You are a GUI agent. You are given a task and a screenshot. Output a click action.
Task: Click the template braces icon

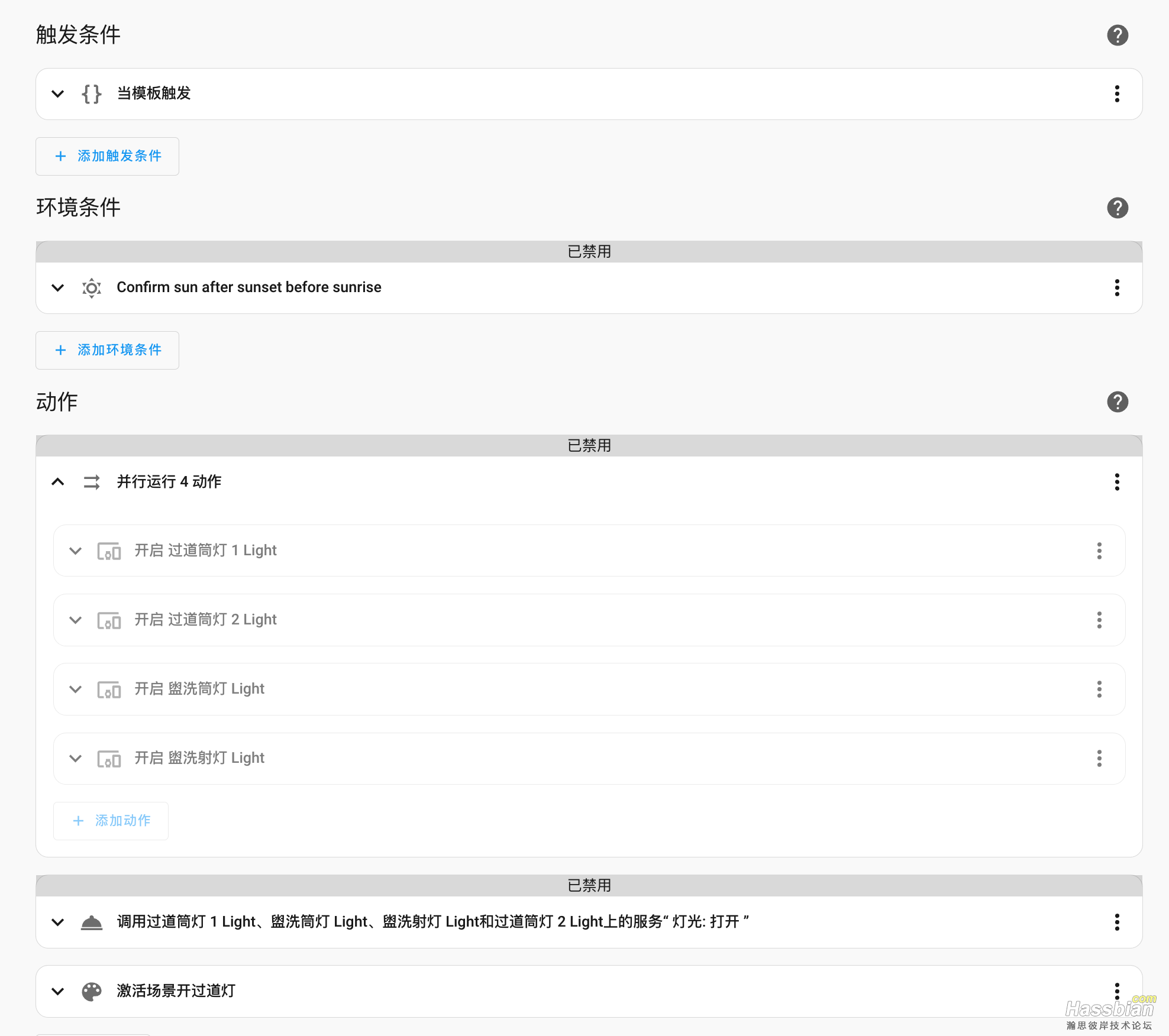point(92,93)
